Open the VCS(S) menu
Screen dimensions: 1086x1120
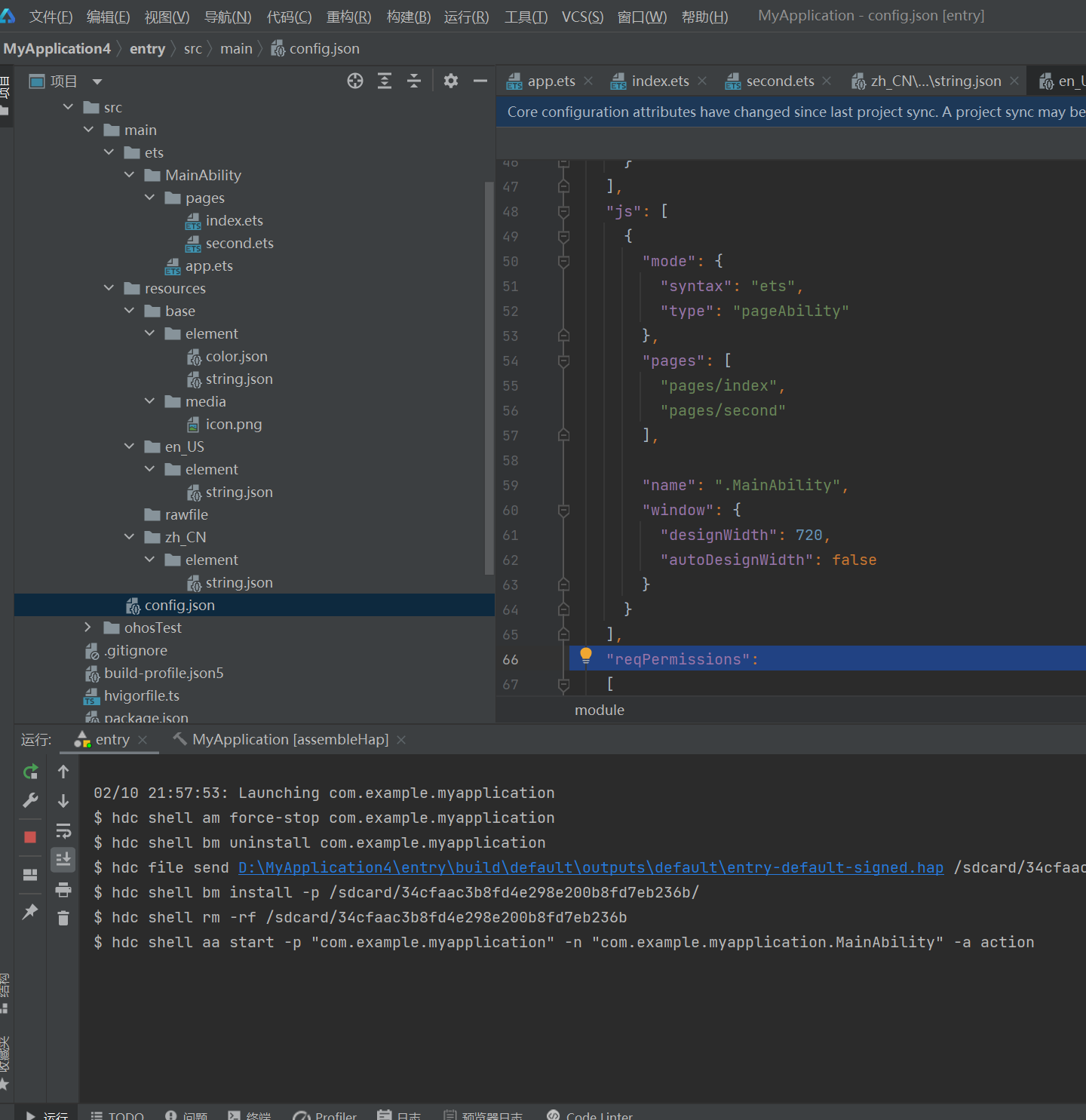583,17
